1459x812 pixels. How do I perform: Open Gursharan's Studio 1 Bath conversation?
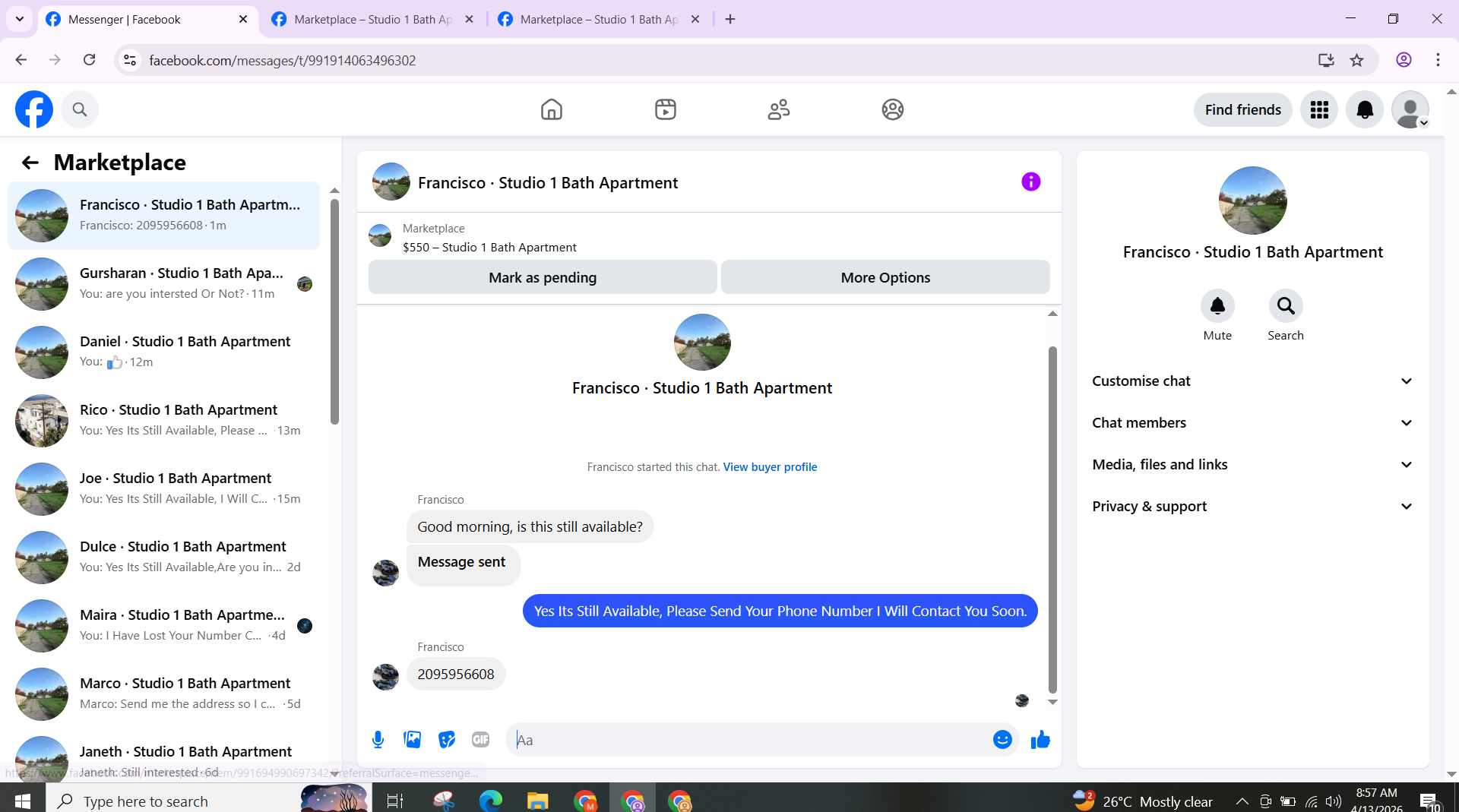(x=163, y=284)
